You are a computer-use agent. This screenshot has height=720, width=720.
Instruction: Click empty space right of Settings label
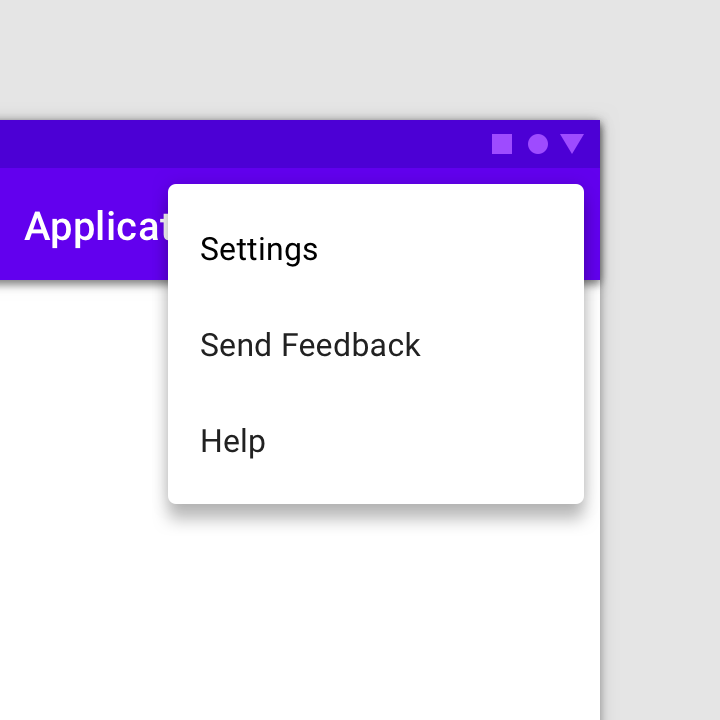[x=450, y=249]
